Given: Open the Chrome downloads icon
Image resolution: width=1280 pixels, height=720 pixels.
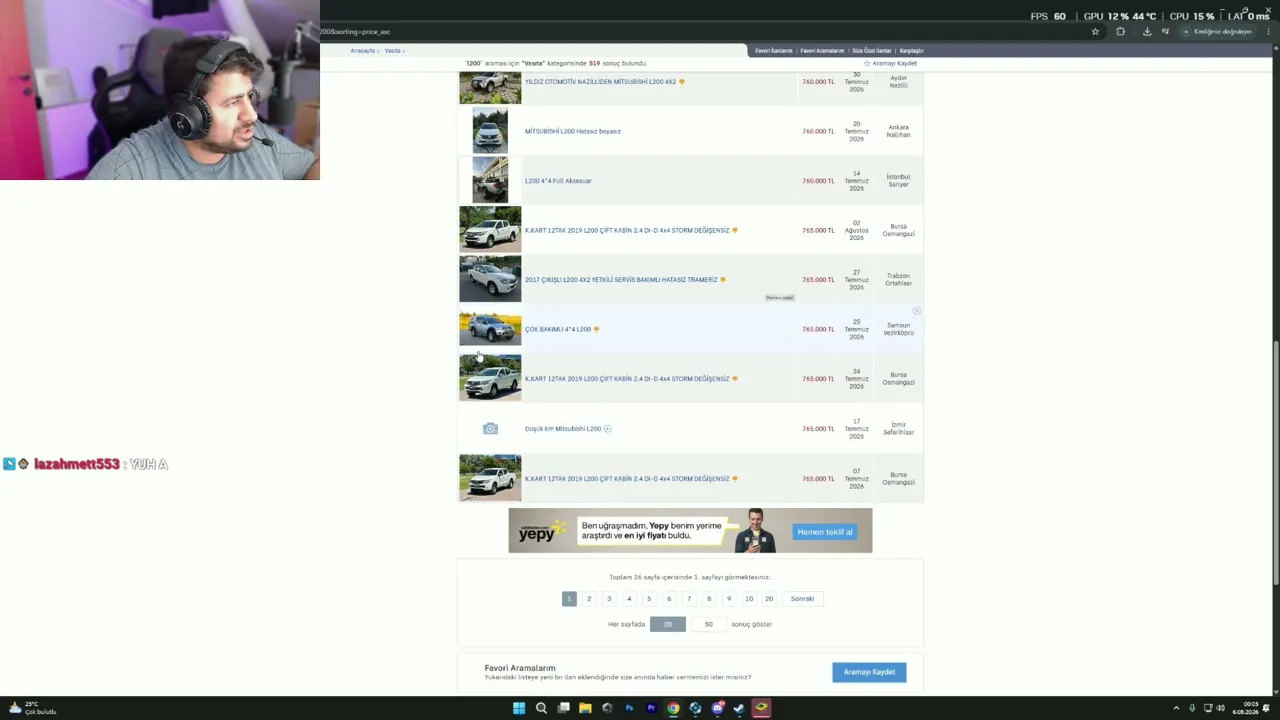Looking at the screenshot, I should point(1147,32).
